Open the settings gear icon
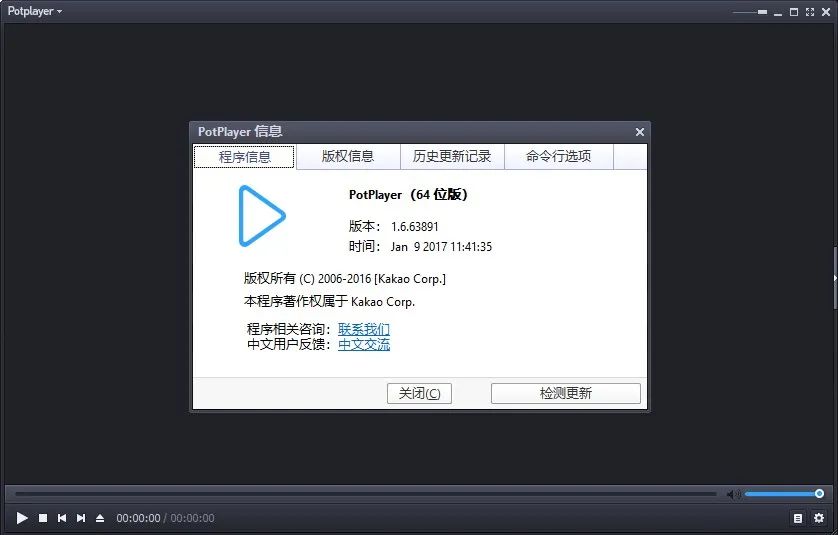Viewport: 838px width, 535px height. (819, 518)
